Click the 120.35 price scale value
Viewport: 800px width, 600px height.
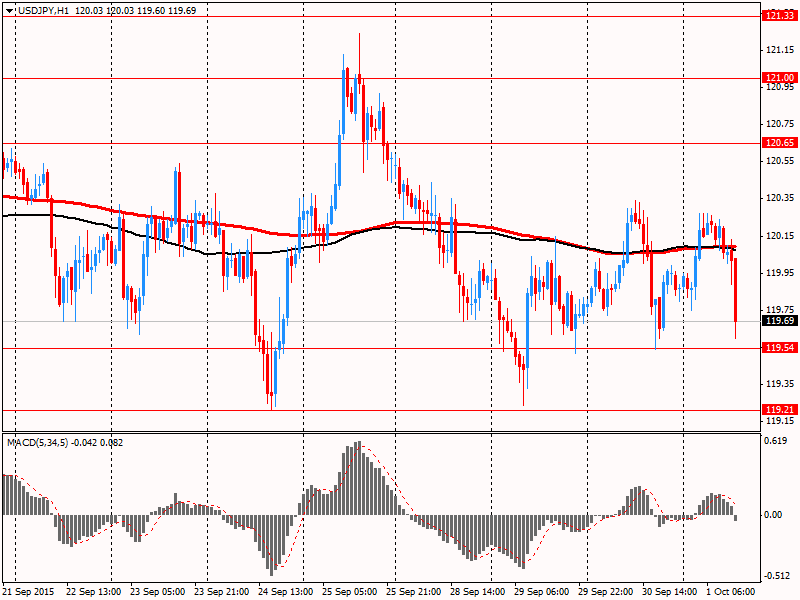tap(780, 198)
